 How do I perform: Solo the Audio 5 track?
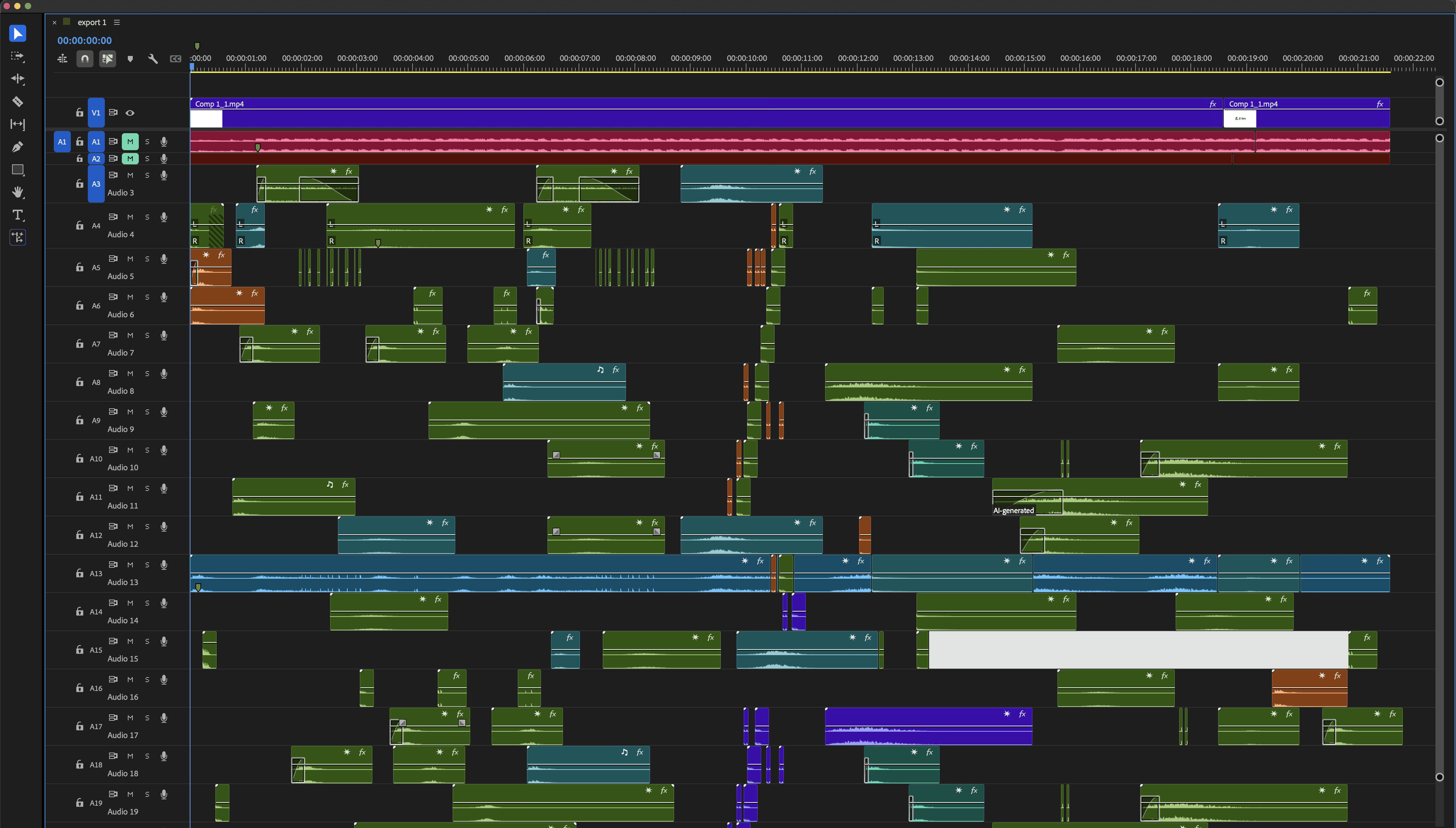[147, 259]
